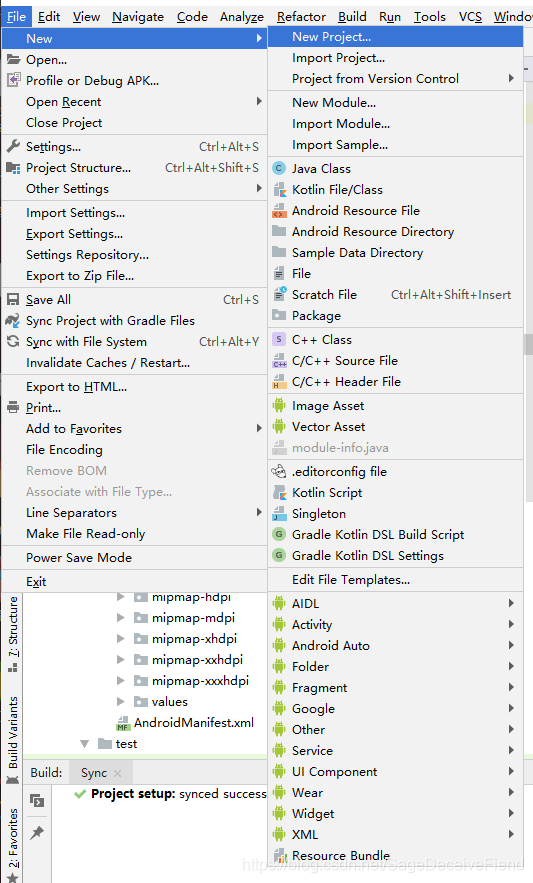Image resolution: width=533 pixels, height=883 pixels.
Task: Click the .editorconfig file icon
Action: 279,471
